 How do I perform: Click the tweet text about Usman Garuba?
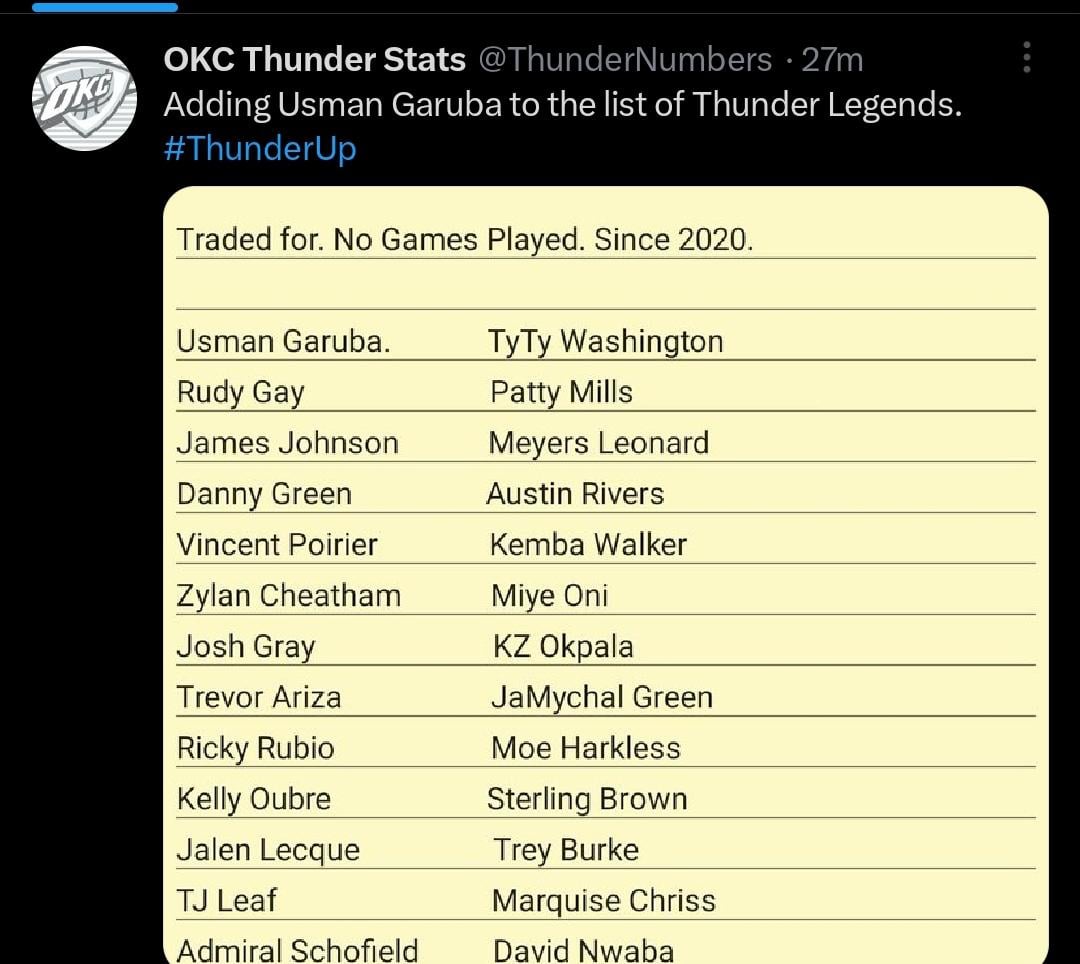coord(562,105)
